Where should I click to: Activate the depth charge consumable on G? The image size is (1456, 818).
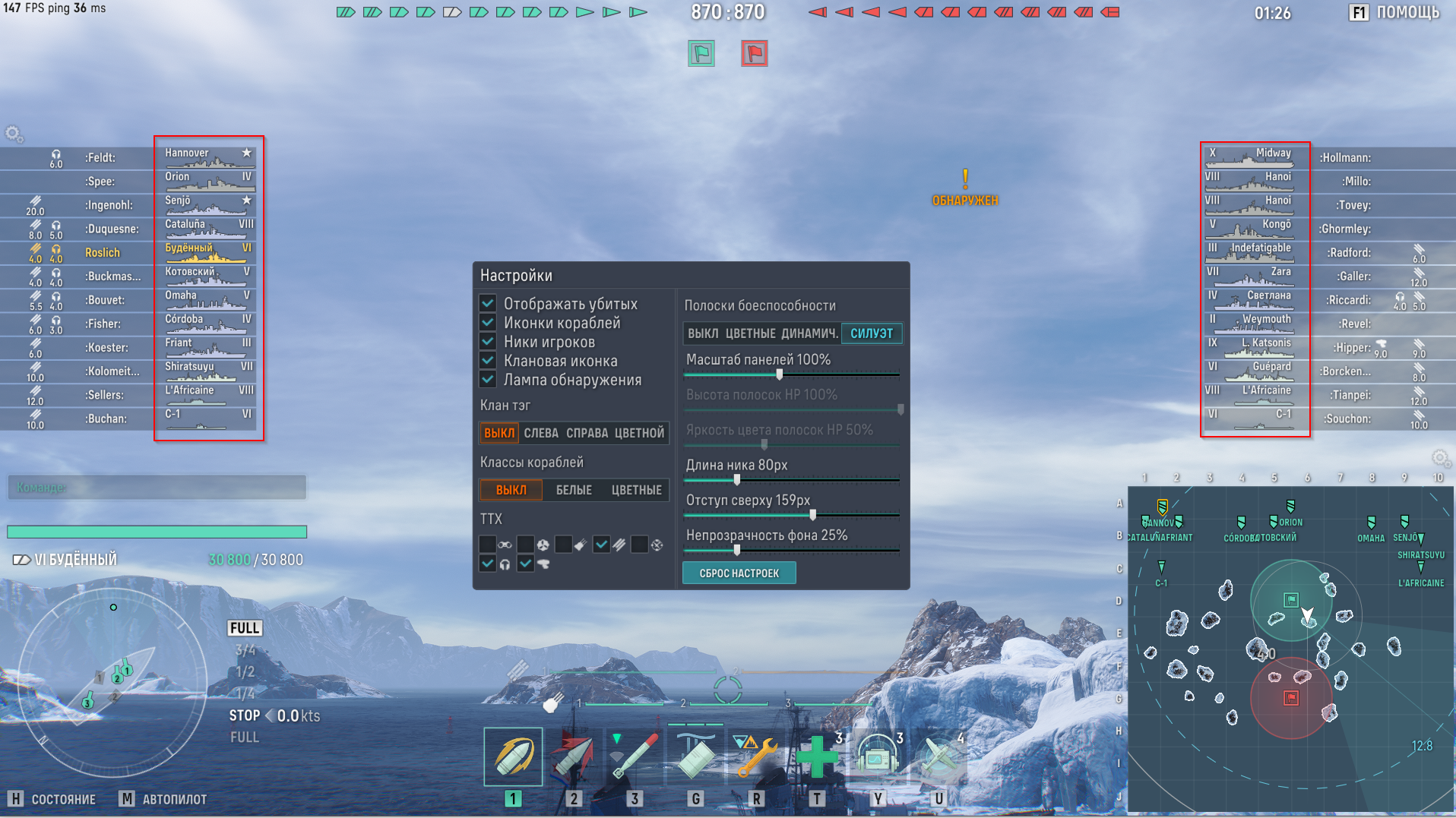tap(695, 756)
